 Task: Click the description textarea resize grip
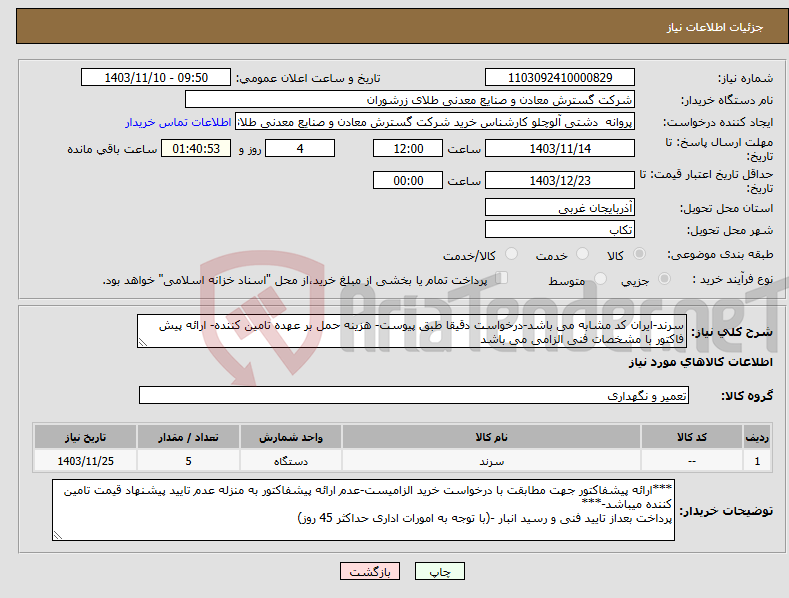tap(142, 343)
